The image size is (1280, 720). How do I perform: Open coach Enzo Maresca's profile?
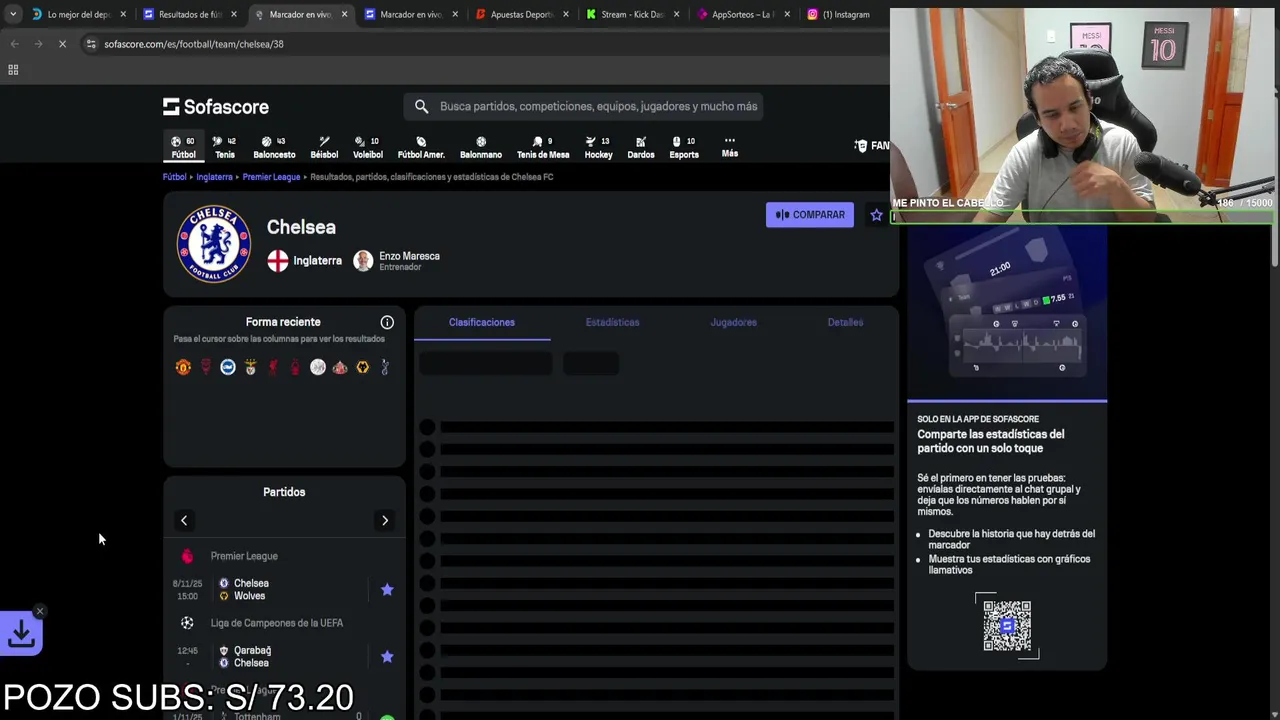click(x=397, y=261)
